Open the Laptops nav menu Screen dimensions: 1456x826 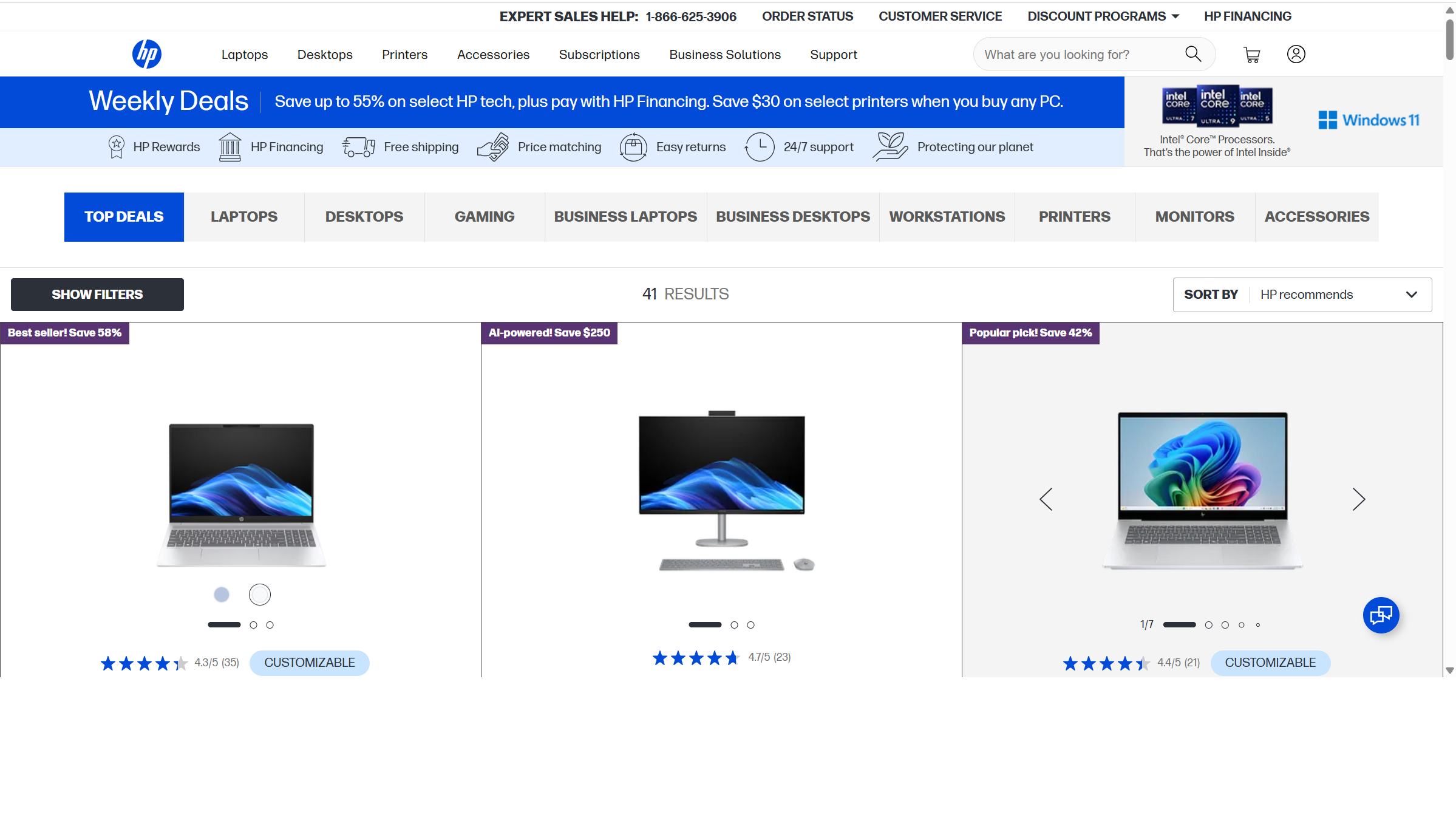click(x=245, y=55)
